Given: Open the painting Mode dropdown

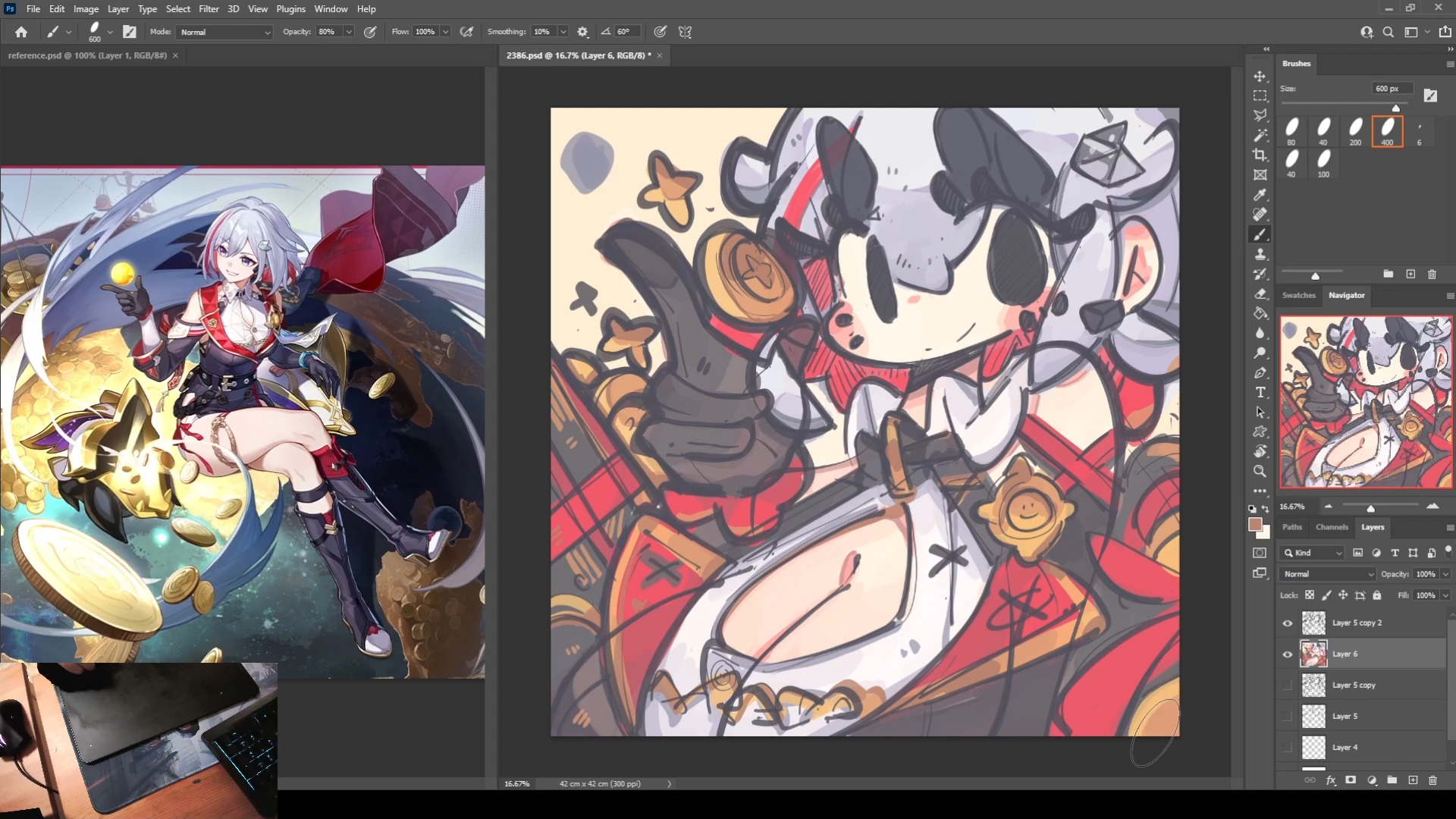Looking at the screenshot, I should coord(225,32).
